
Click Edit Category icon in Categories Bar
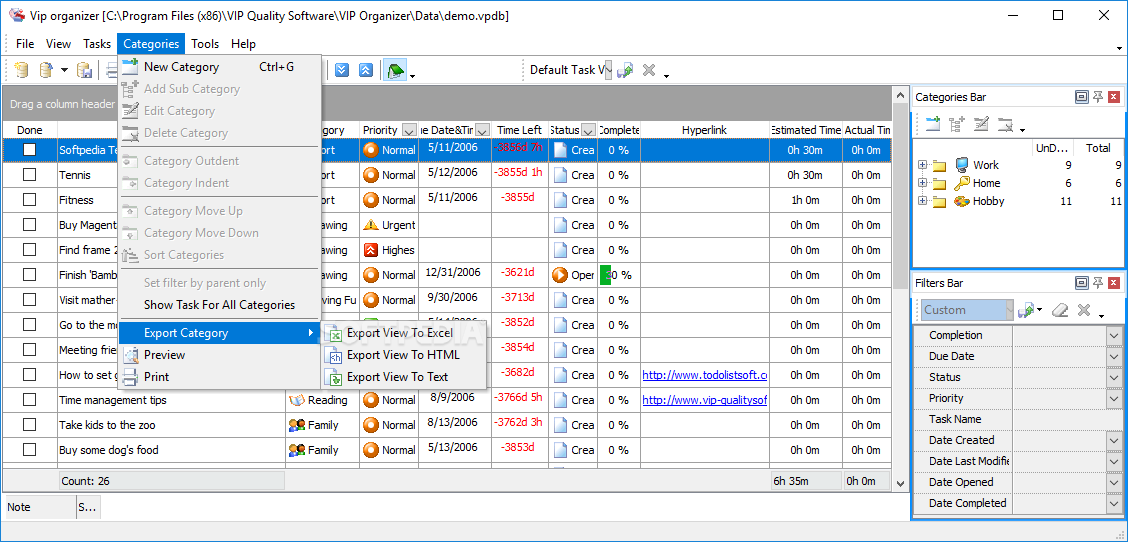pyautogui.click(x=981, y=124)
